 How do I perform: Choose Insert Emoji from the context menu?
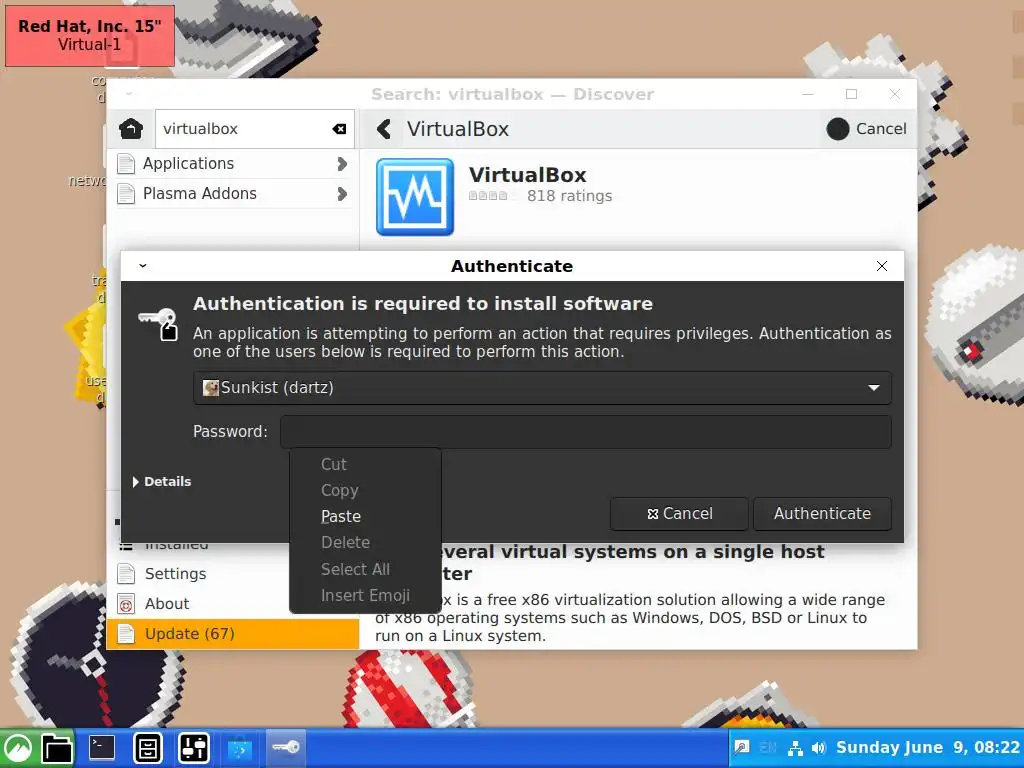(x=365, y=596)
